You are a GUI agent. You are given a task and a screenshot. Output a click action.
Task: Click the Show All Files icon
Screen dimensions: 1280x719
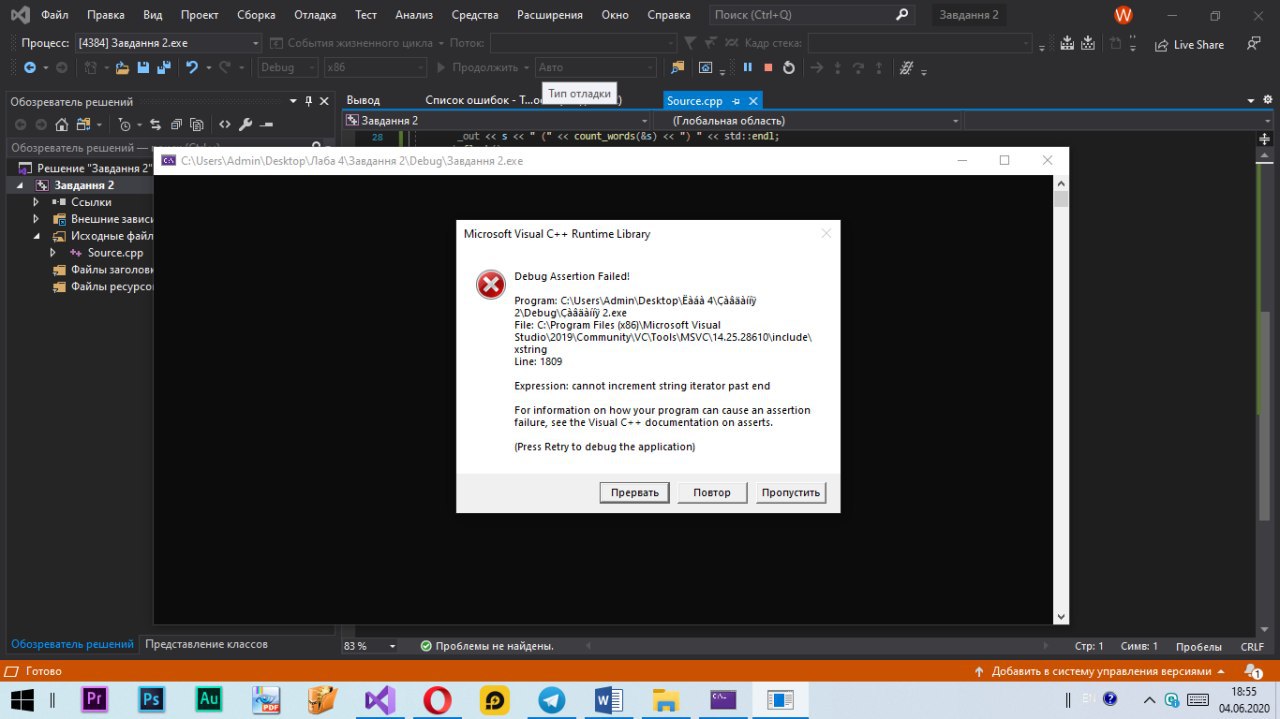197,125
